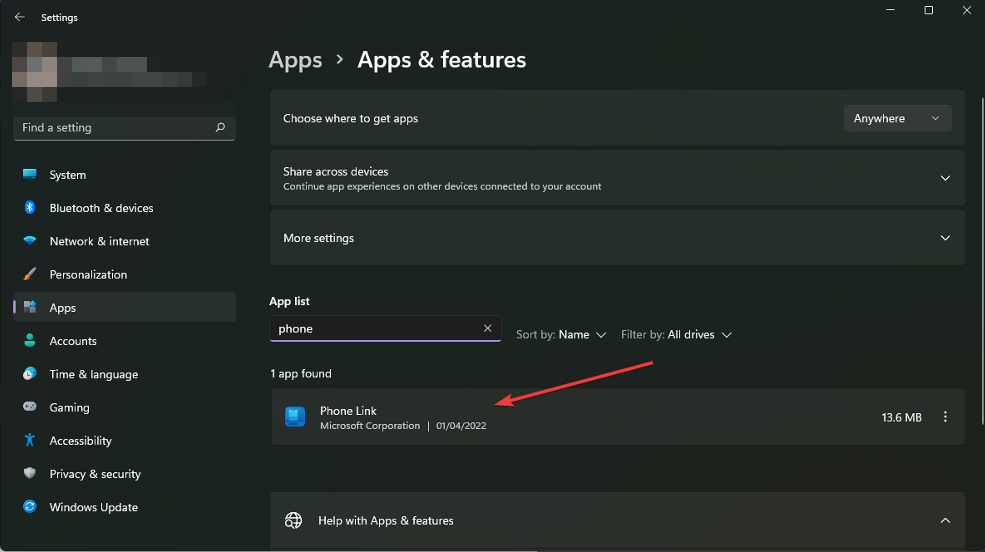Expand Share across devices section

618,178
